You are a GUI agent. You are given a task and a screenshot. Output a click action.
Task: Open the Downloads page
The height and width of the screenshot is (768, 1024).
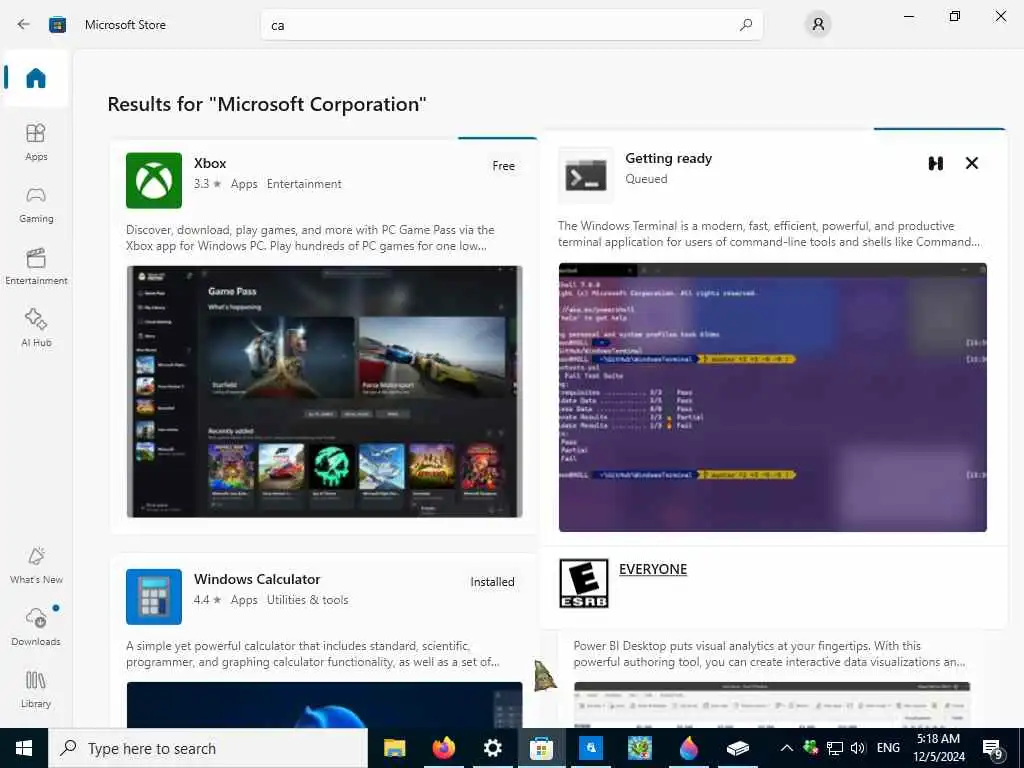tap(36, 627)
